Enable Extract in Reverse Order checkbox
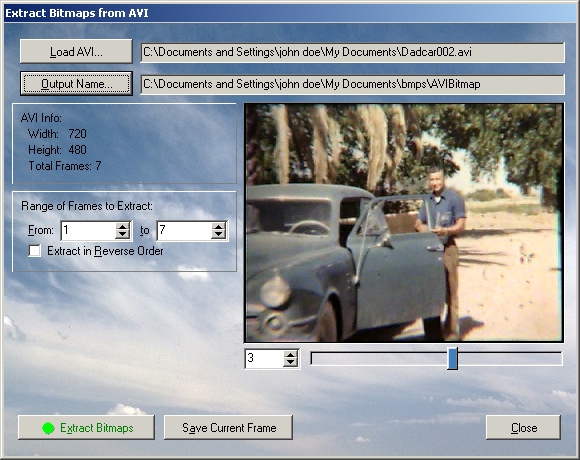Image resolution: width=580 pixels, height=460 pixels. click(x=35, y=251)
